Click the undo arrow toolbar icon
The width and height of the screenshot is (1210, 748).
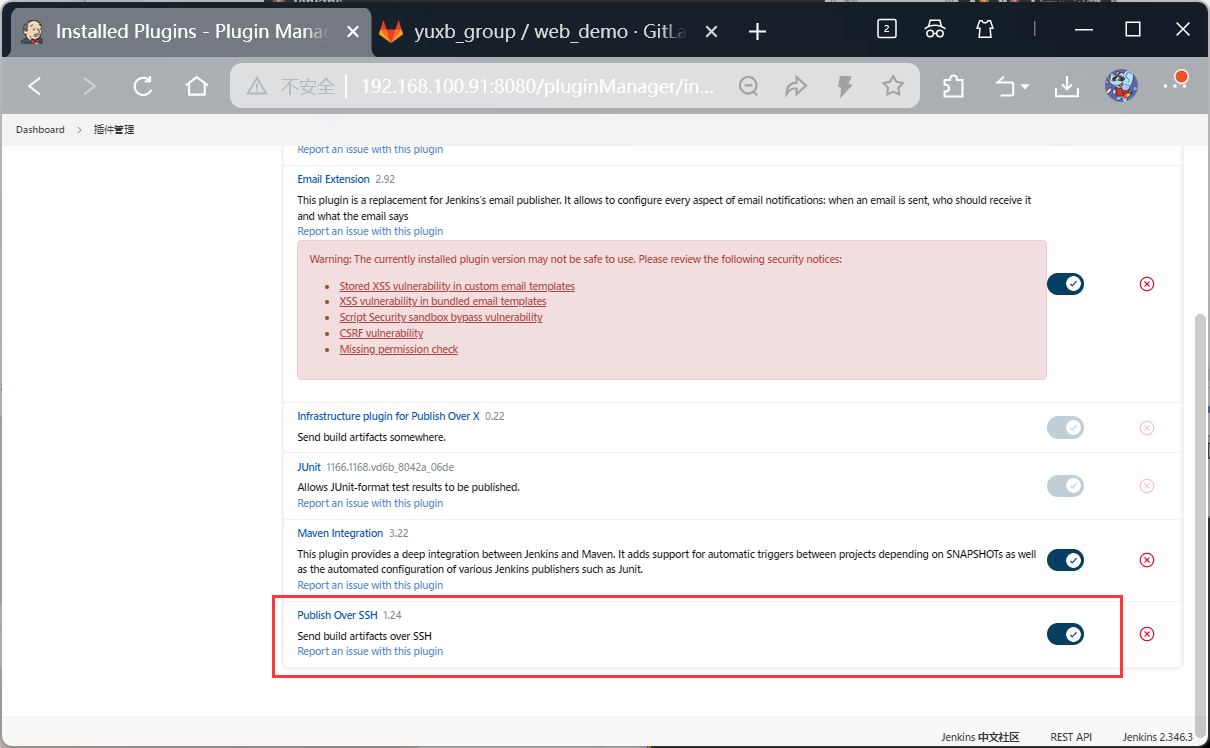click(1006, 87)
